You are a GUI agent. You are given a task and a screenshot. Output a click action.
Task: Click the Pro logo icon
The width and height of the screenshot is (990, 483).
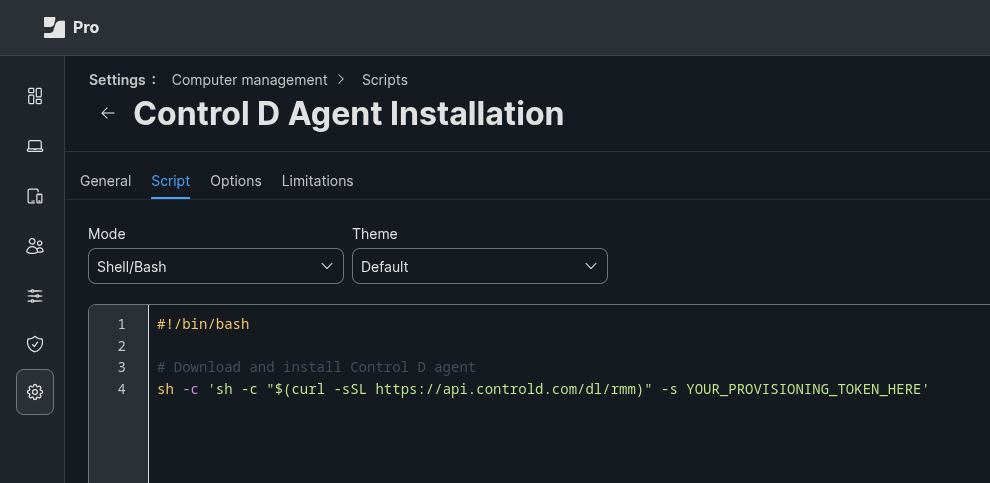54,28
